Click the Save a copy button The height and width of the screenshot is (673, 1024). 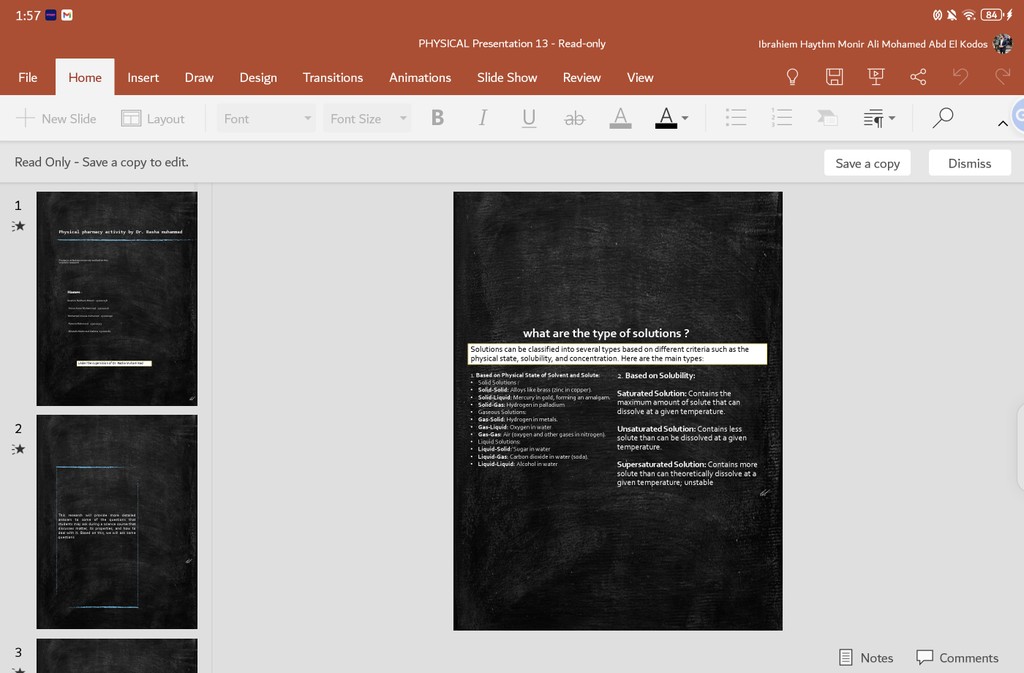click(x=867, y=163)
